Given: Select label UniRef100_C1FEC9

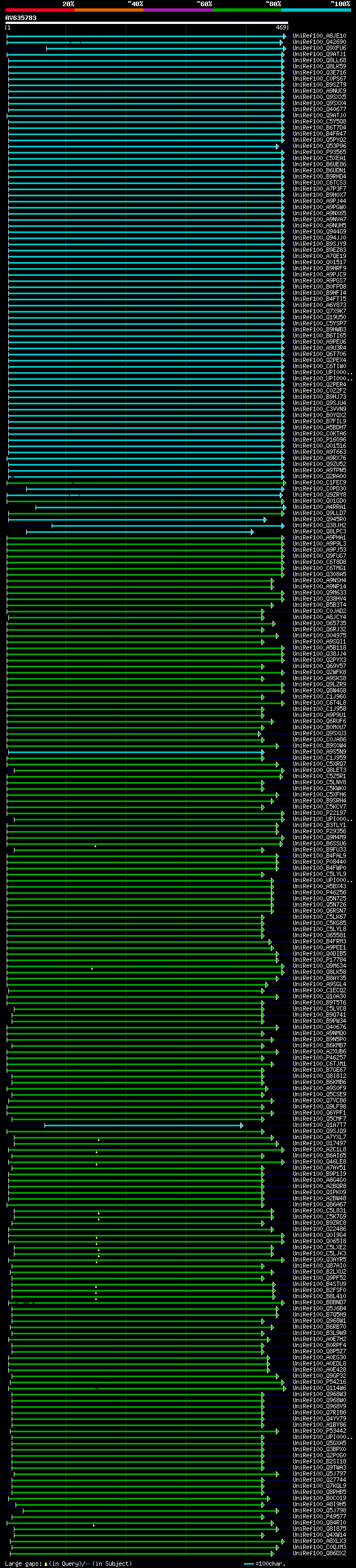Looking at the screenshot, I should click(319, 483).
